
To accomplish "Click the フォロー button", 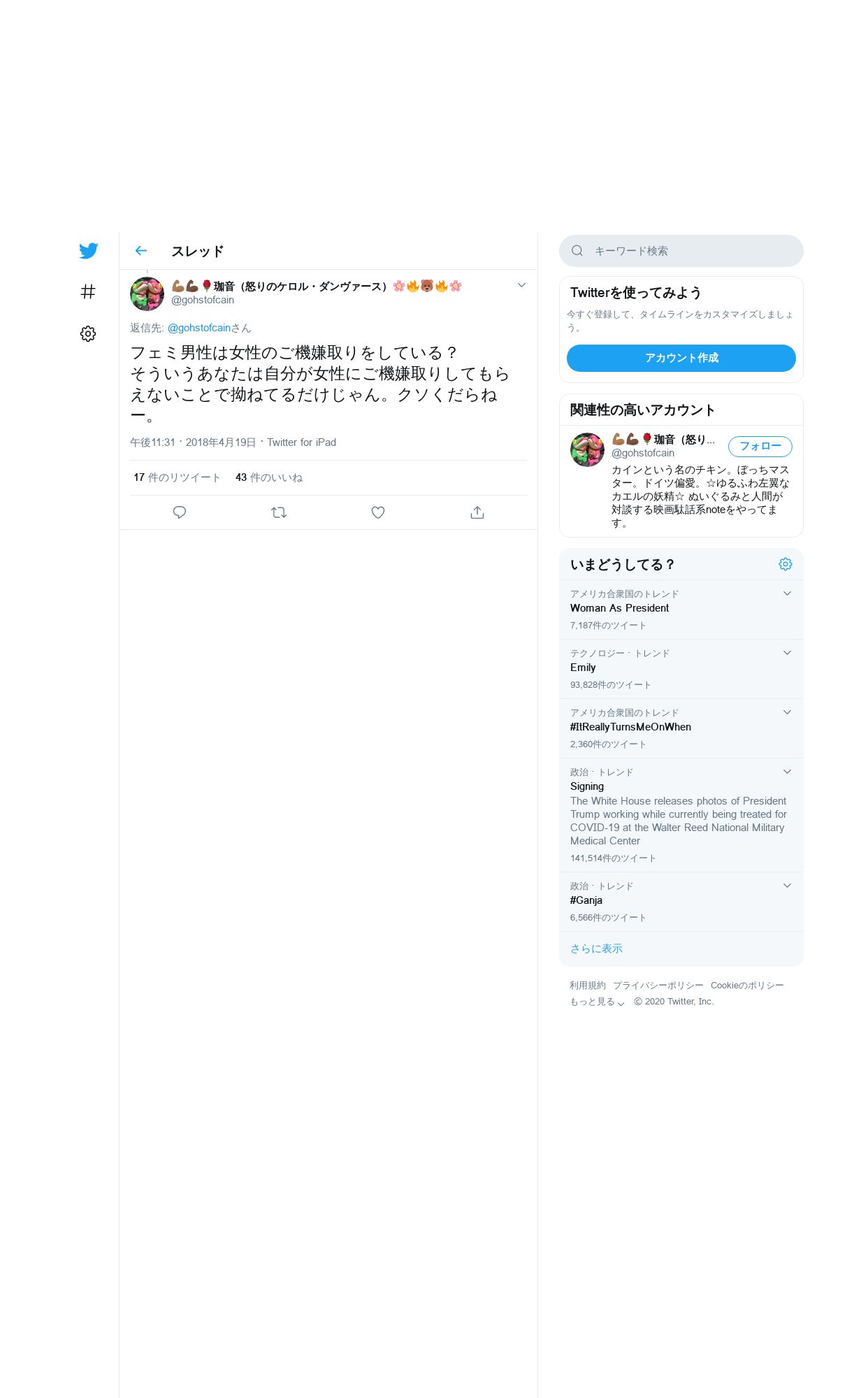I will (x=760, y=446).
